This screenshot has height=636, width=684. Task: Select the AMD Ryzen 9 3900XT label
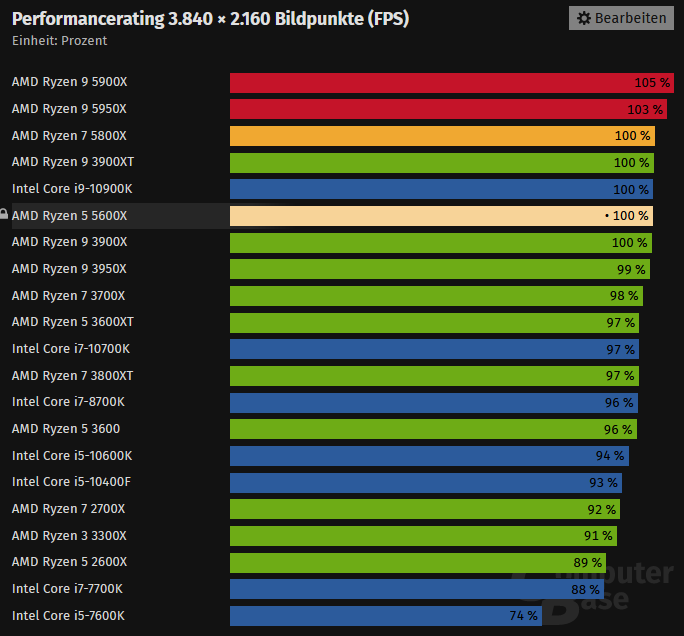click(x=73, y=162)
